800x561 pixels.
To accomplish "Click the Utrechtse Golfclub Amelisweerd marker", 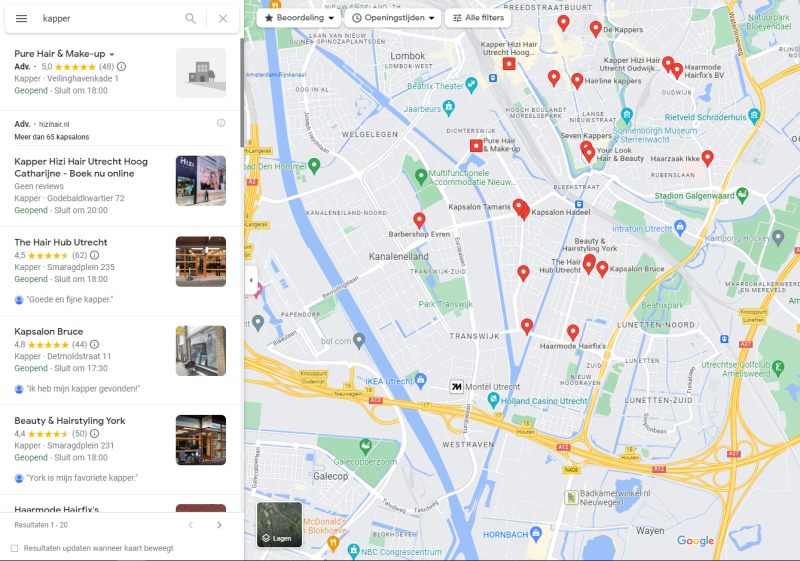I will pyautogui.click(x=778, y=367).
